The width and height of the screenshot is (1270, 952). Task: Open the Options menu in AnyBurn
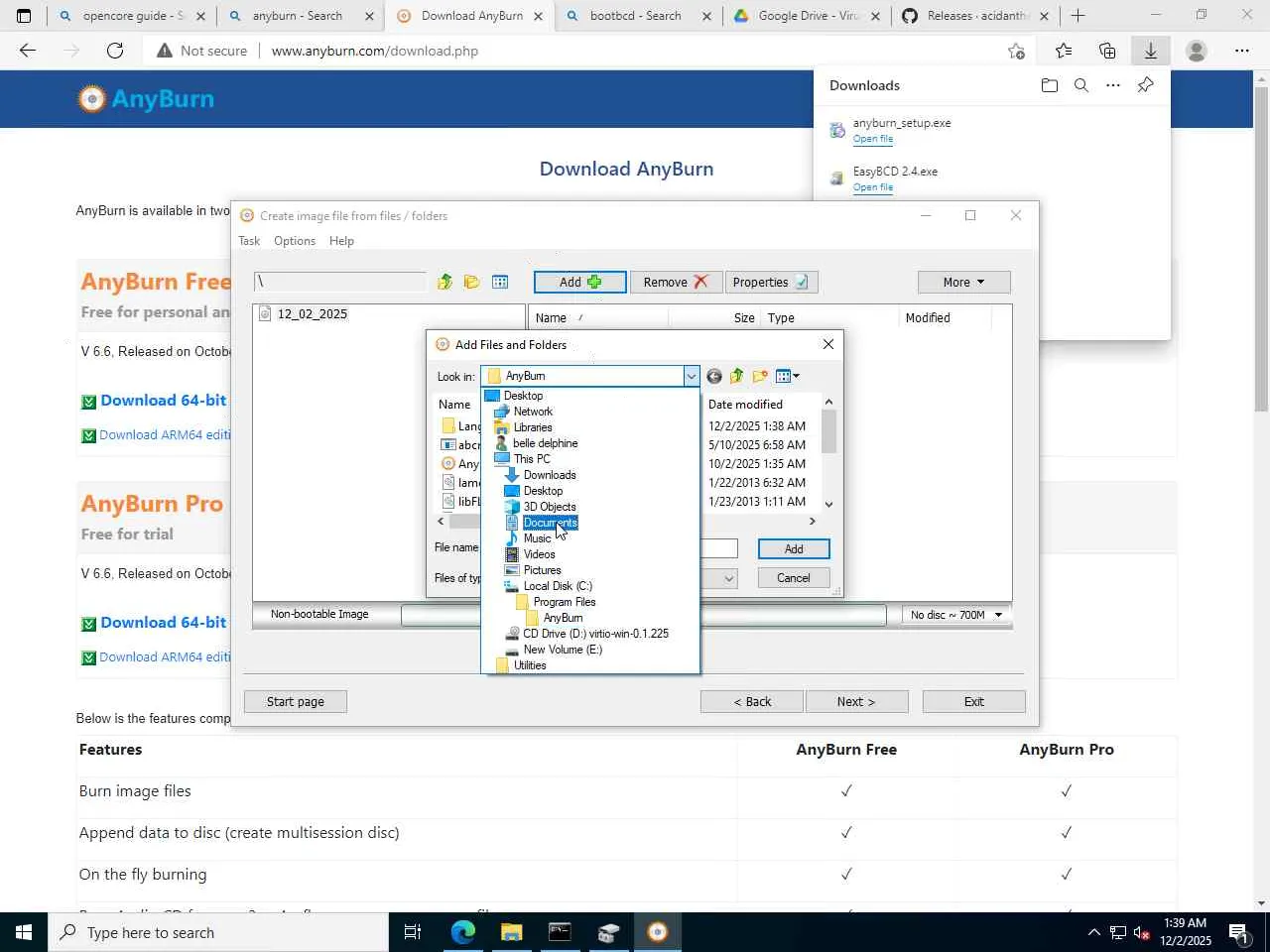[295, 241]
